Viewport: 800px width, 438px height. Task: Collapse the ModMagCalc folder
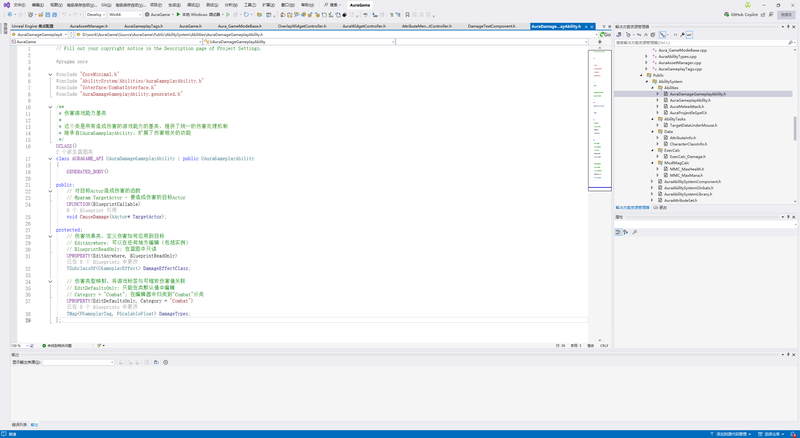tap(652, 163)
